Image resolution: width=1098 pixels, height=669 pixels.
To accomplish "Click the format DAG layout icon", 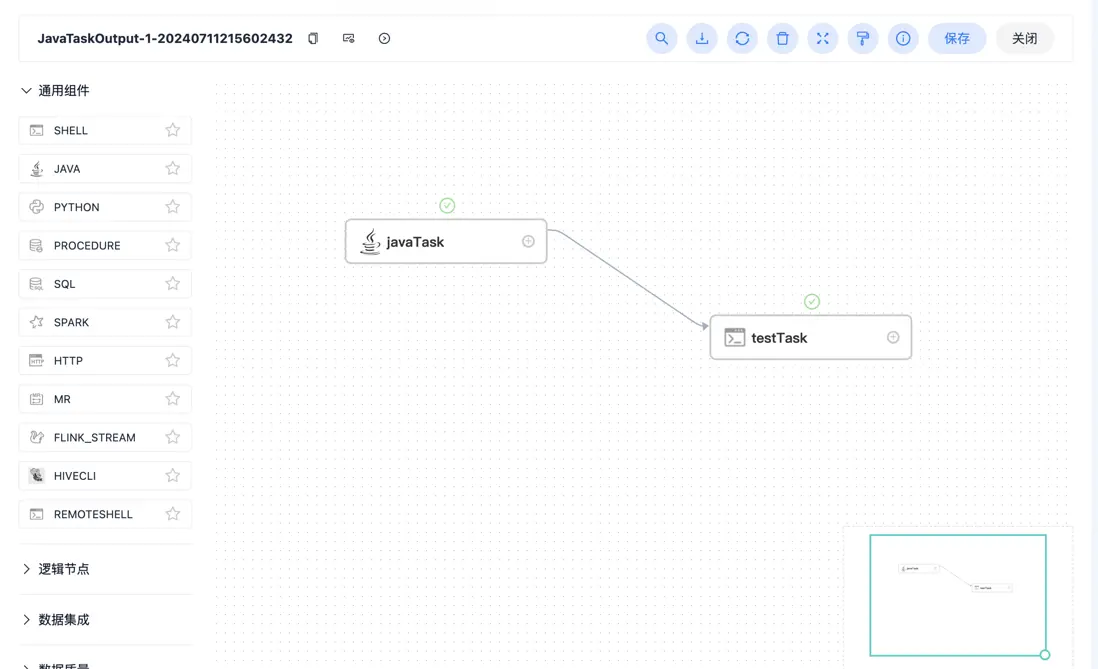I will tap(862, 39).
